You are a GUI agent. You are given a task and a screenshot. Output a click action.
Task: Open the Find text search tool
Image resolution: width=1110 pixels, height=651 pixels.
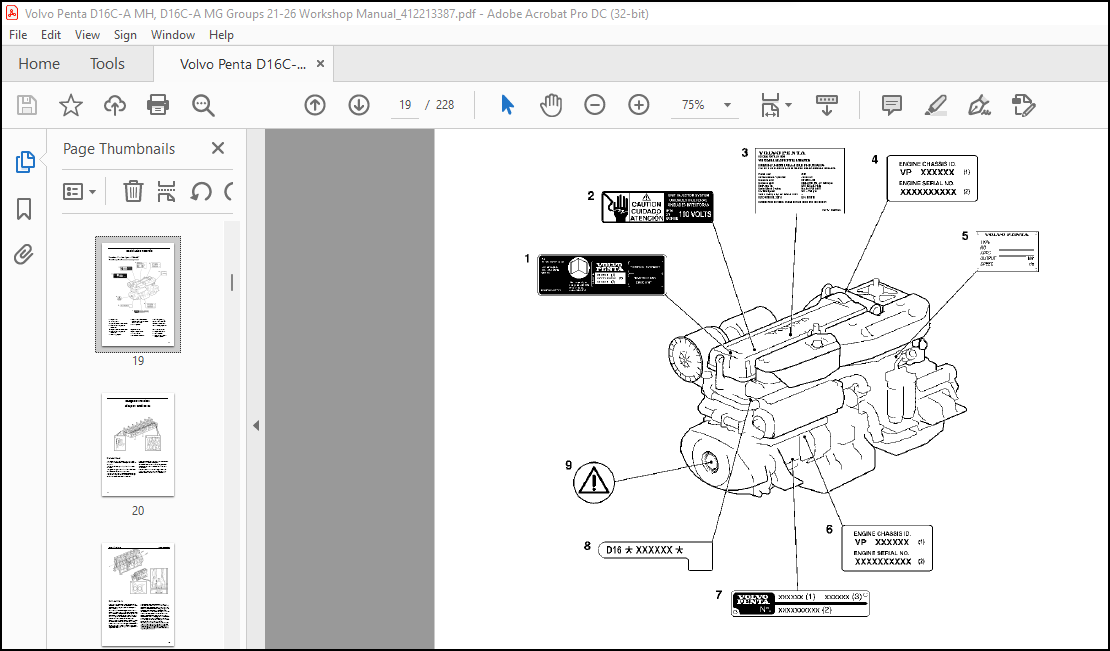[203, 105]
